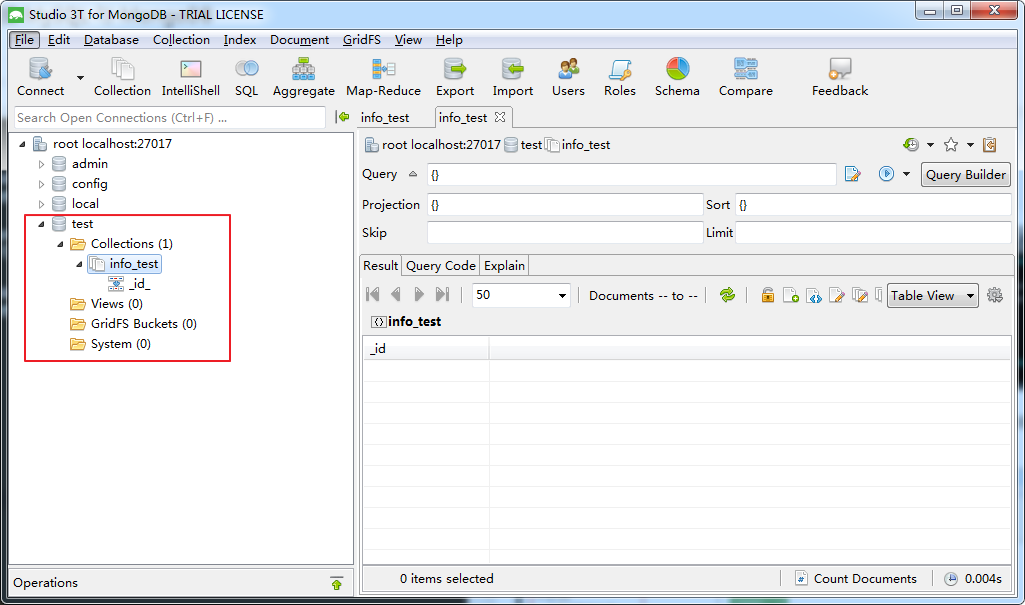This screenshot has height=605, width=1025.
Task: Open the Collection menu
Action: (x=181, y=40)
